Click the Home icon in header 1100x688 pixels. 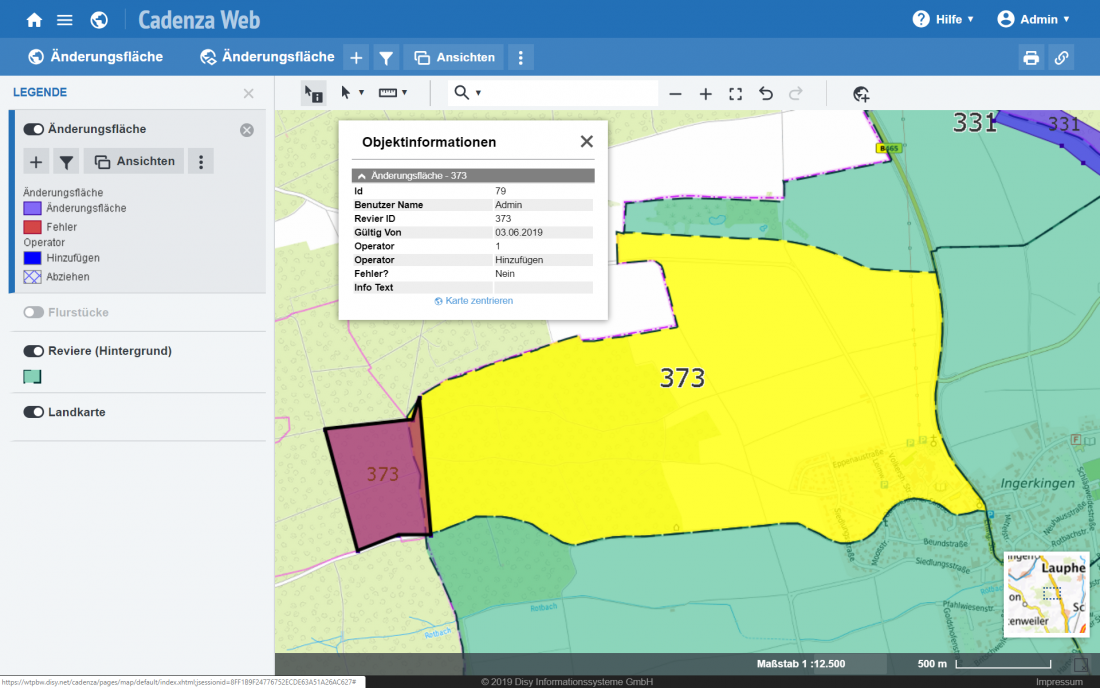pos(34,20)
